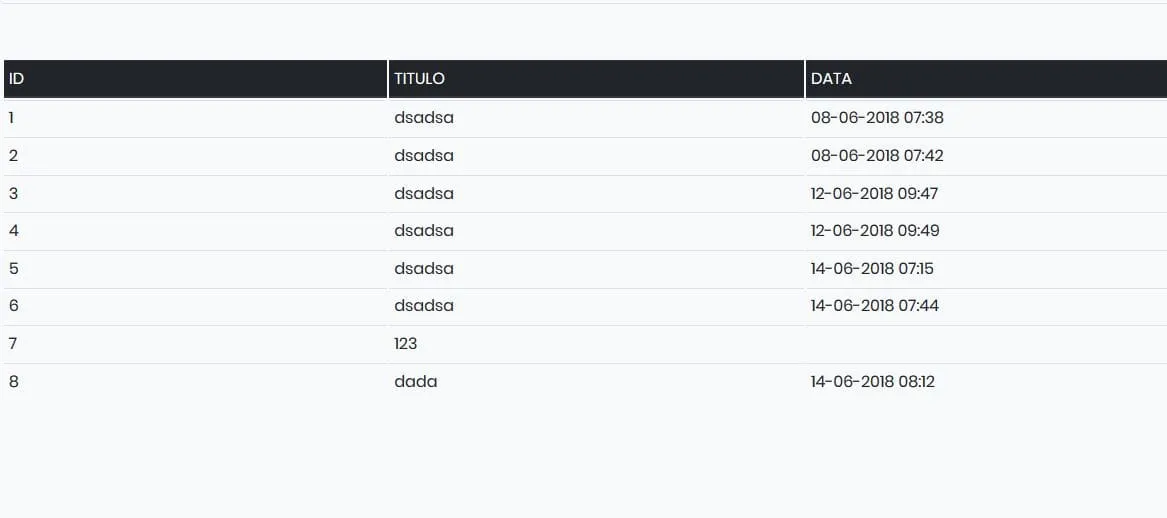The width and height of the screenshot is (1167, 518).
Task: Select the ID cell of row 5
Action: [x=13, y=268]
